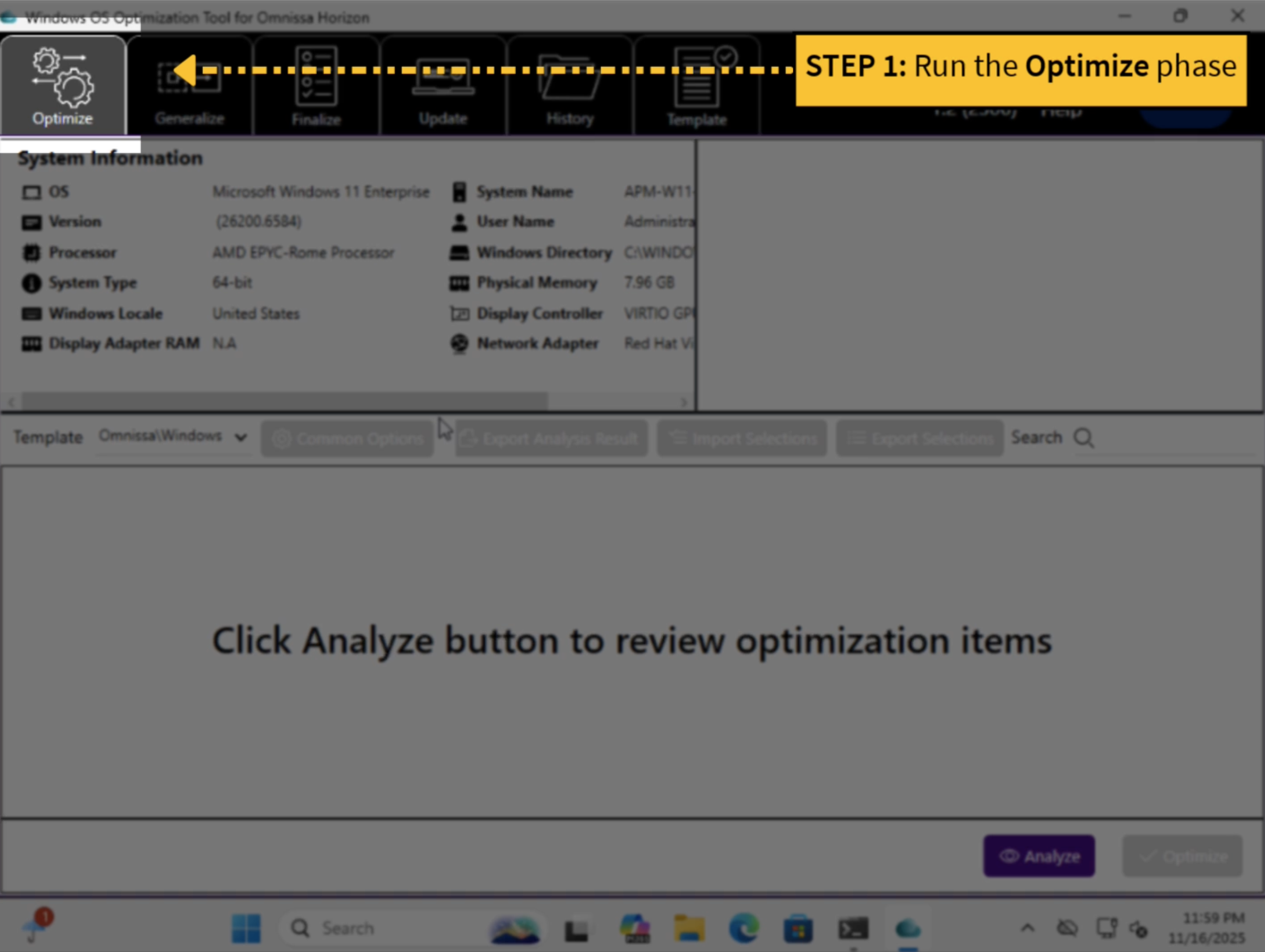
Task: Open the Template tab
Action: pos(697,86)
